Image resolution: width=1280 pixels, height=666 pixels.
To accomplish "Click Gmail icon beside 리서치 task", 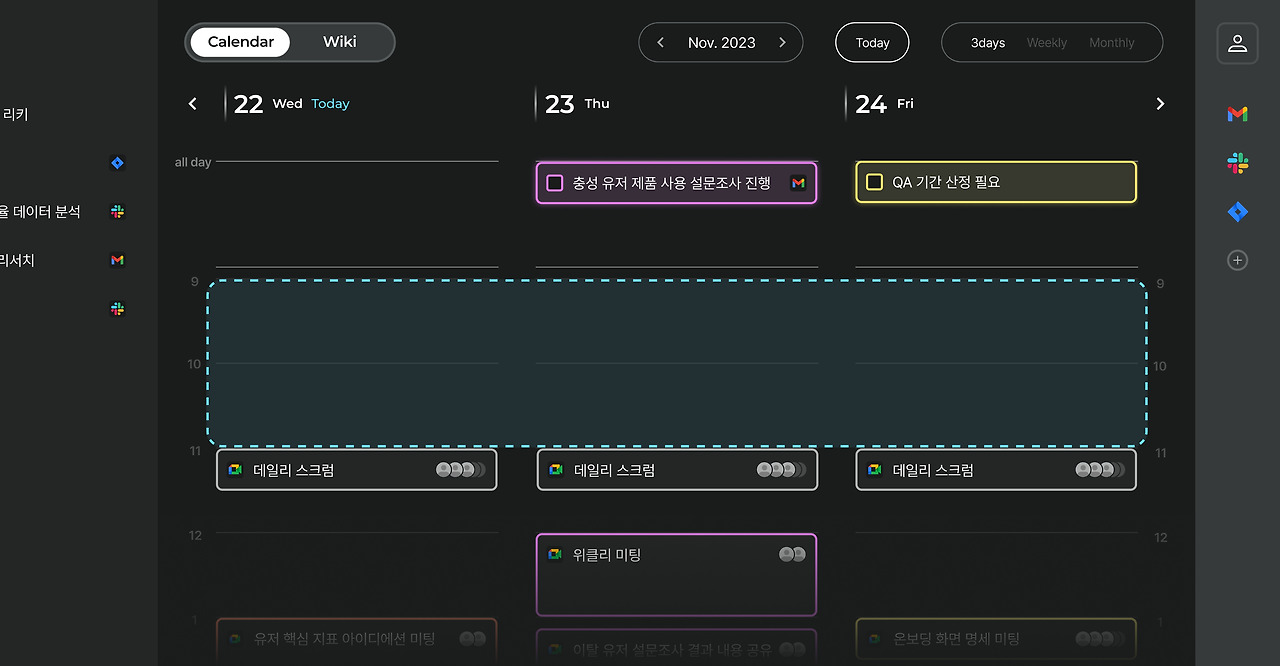I will point(117,260).
